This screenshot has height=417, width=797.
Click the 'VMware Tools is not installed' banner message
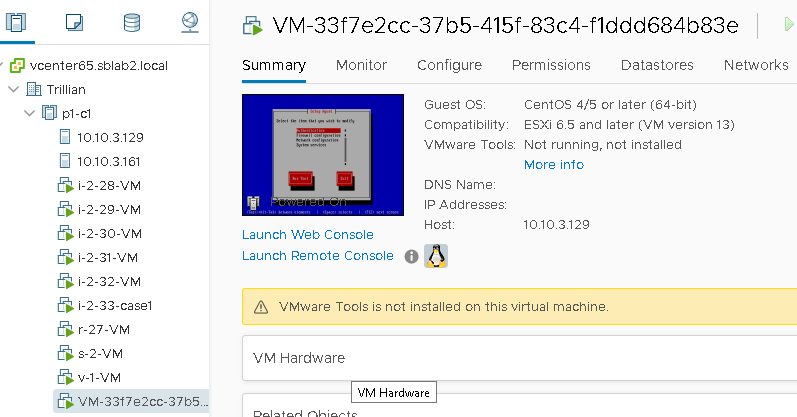[444, 307]
